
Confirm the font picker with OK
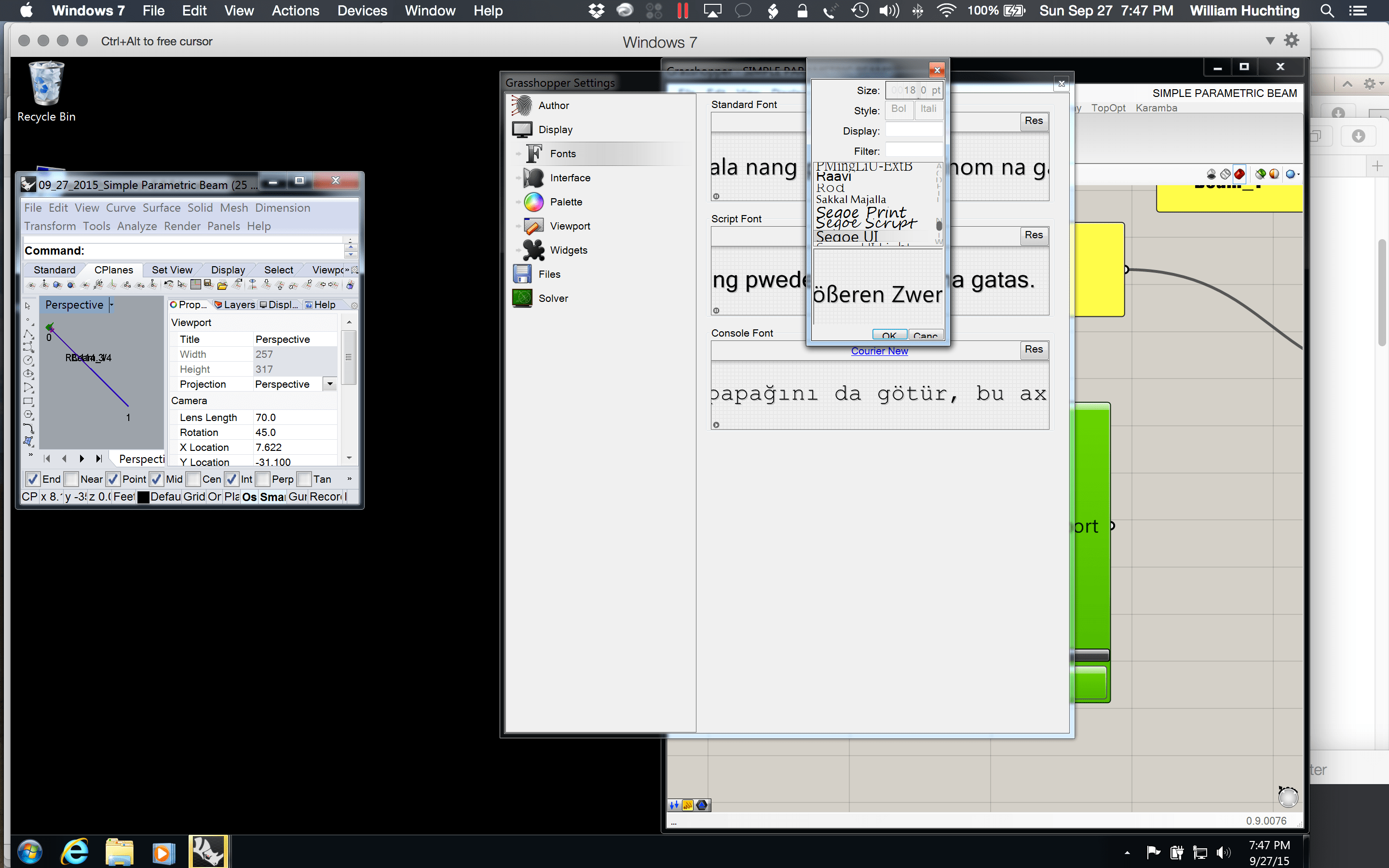click(x=889, y=335)
